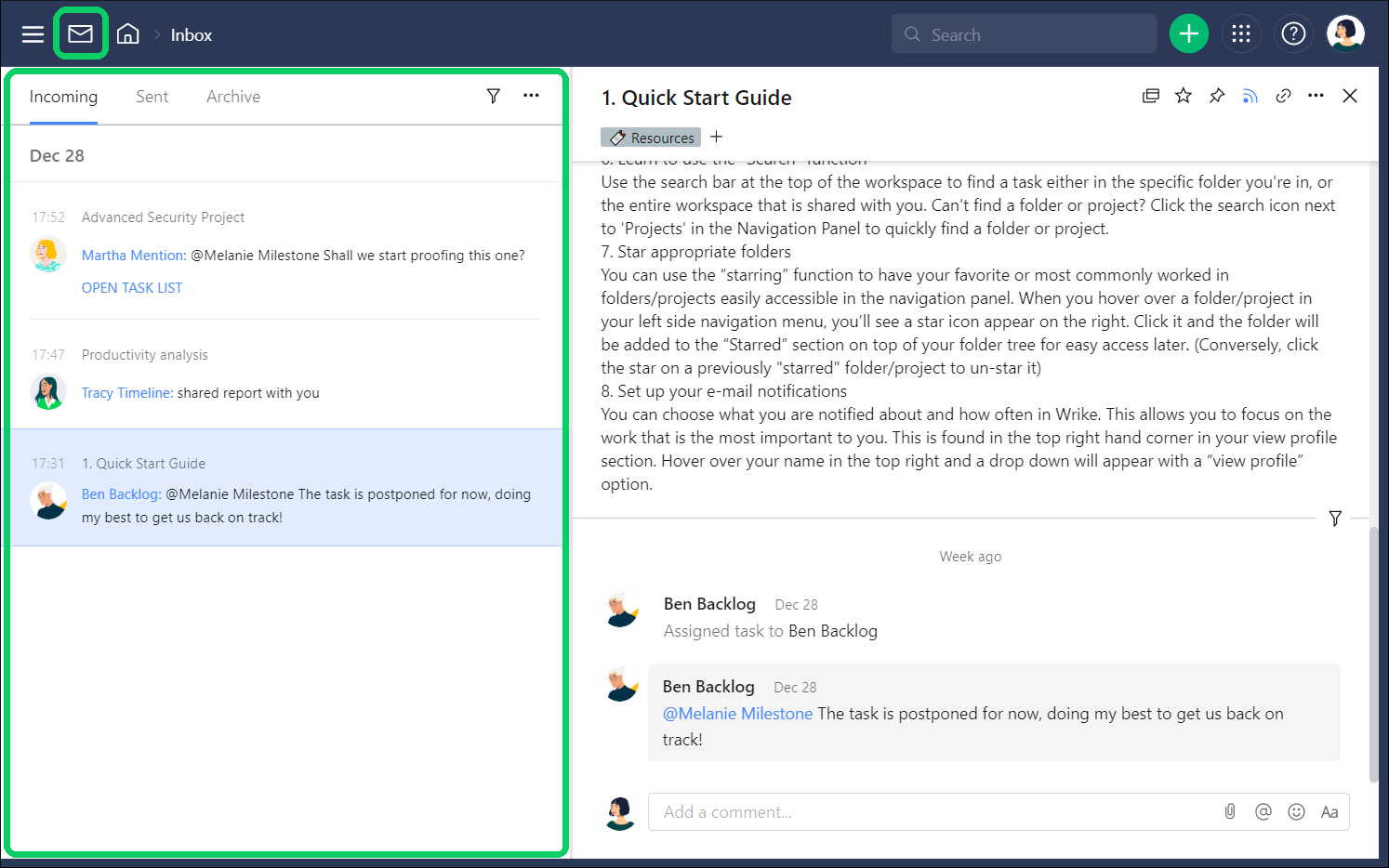Switch to the Archive tab
This screenshot has height=868, width=1389.
[x=232, y=96]
